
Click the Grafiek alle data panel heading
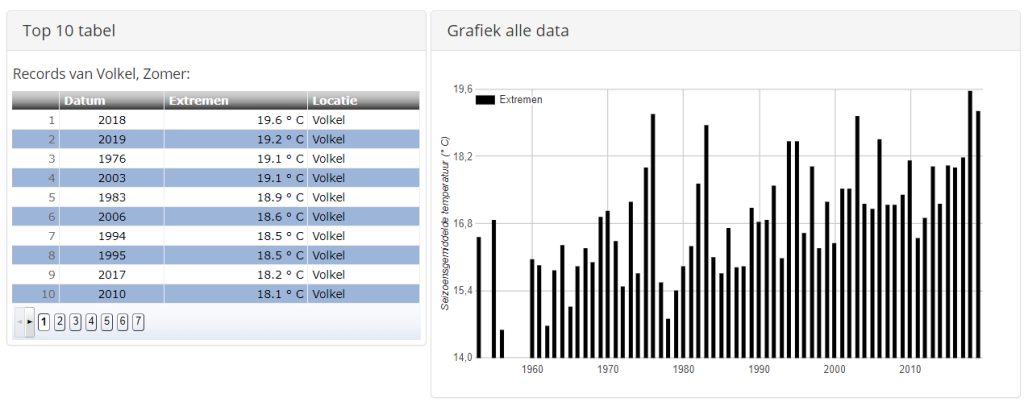[x=507, y=31]
